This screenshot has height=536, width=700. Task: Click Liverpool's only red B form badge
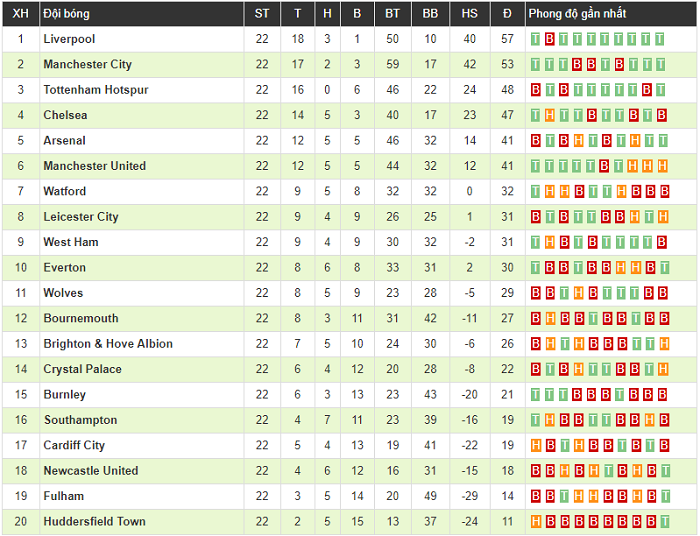point(550,39)
